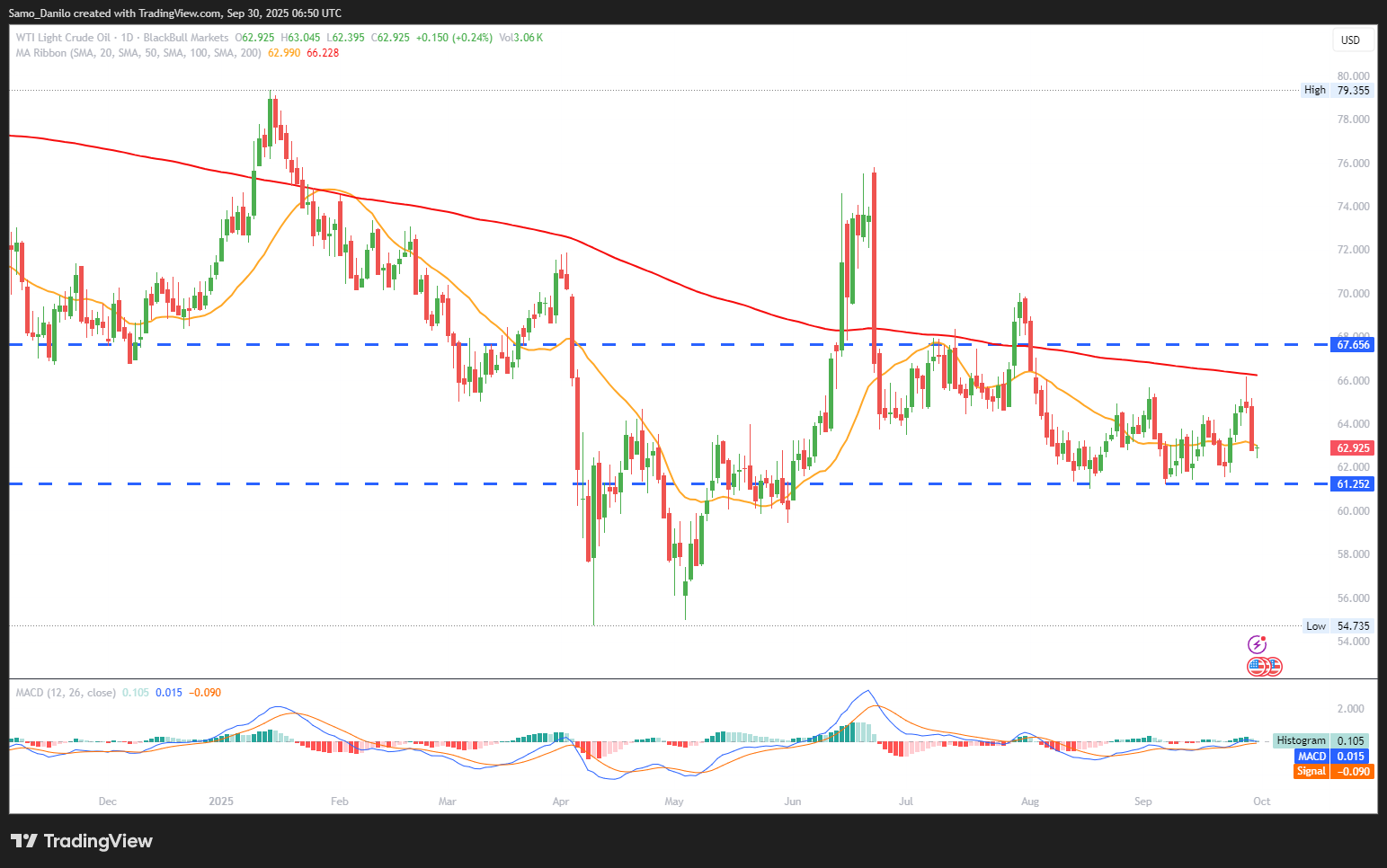Click the orange 62.990 MA Ribbon value
The height and width of the screenshot is (868, 1387).
coord(284,53)
